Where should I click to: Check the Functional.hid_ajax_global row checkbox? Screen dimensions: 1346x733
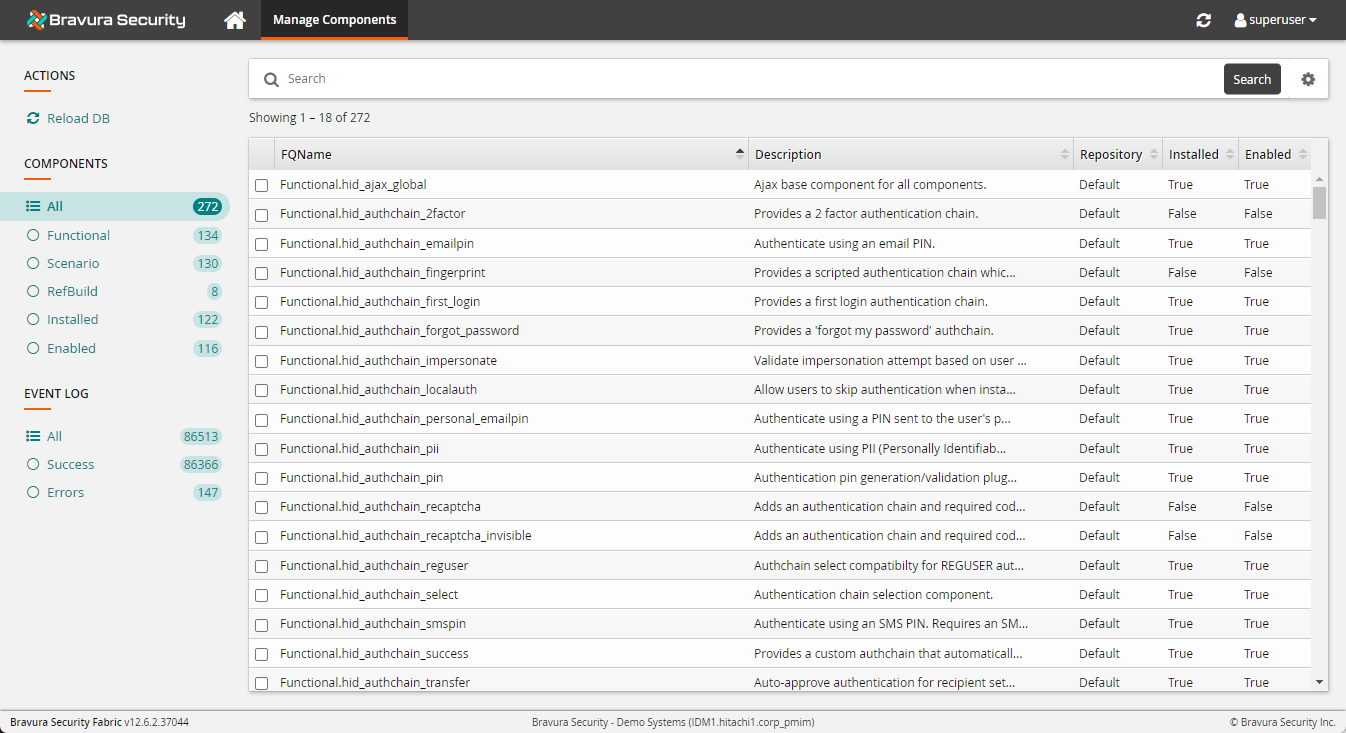(261, 184)
